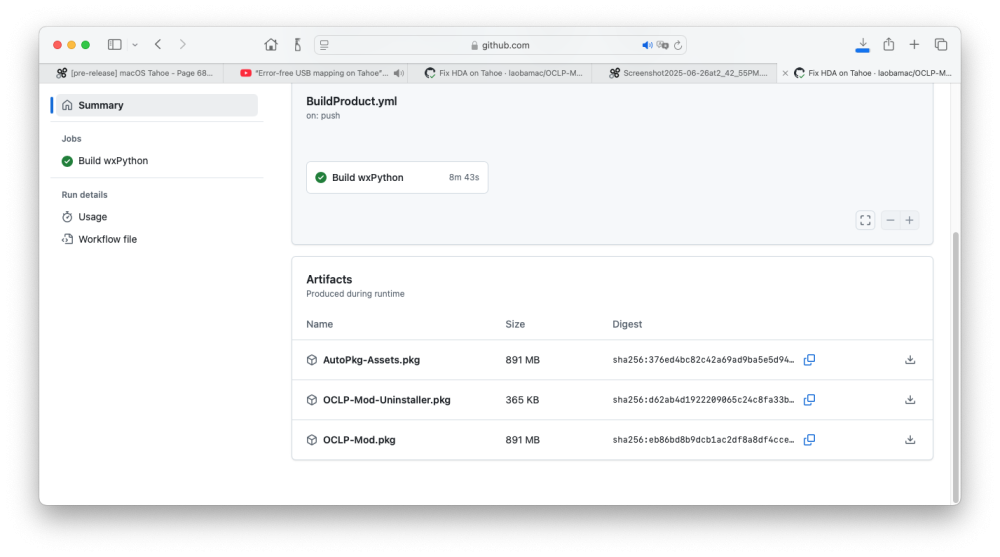1000x557 pixels.
Task: Click the green check beside the sidebar Build wxPython job
Action: [x=67, y=161]
